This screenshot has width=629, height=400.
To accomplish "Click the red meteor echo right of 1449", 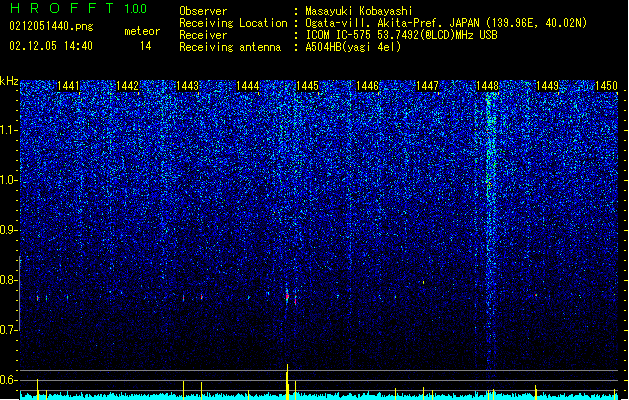I will (x=536, y=295).
